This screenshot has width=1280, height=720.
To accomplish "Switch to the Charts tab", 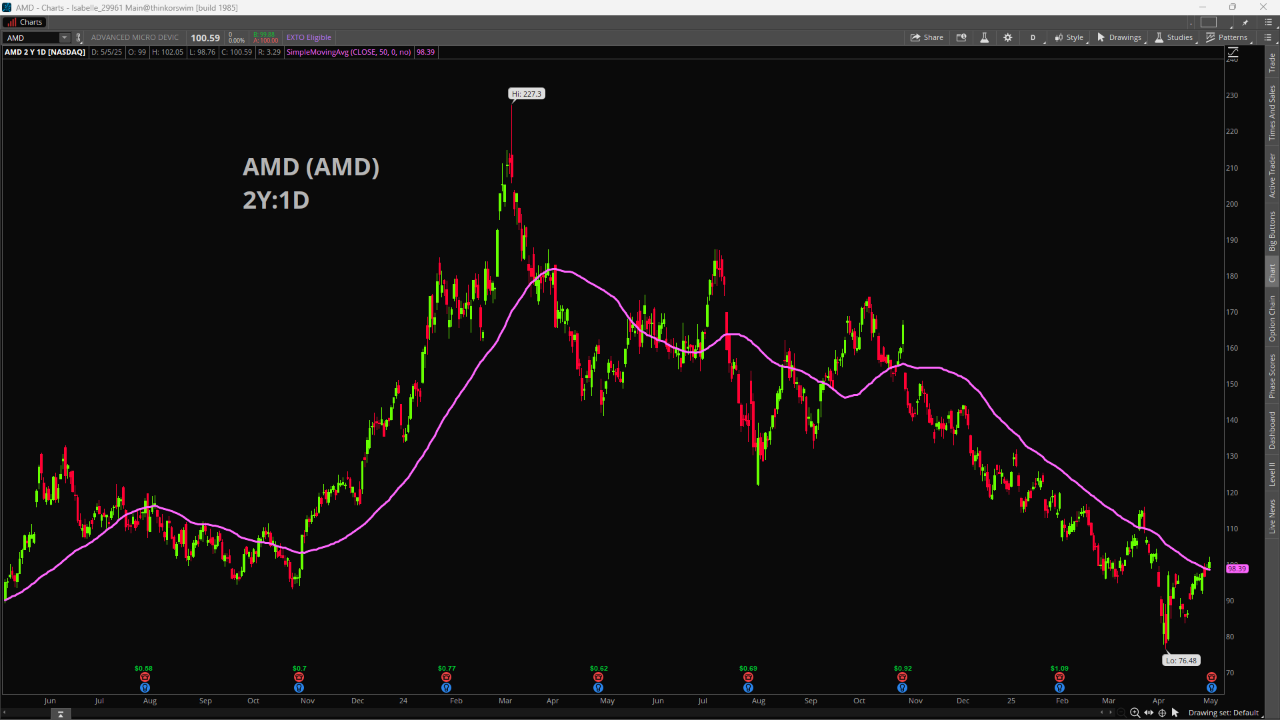I will pos(25,22).
